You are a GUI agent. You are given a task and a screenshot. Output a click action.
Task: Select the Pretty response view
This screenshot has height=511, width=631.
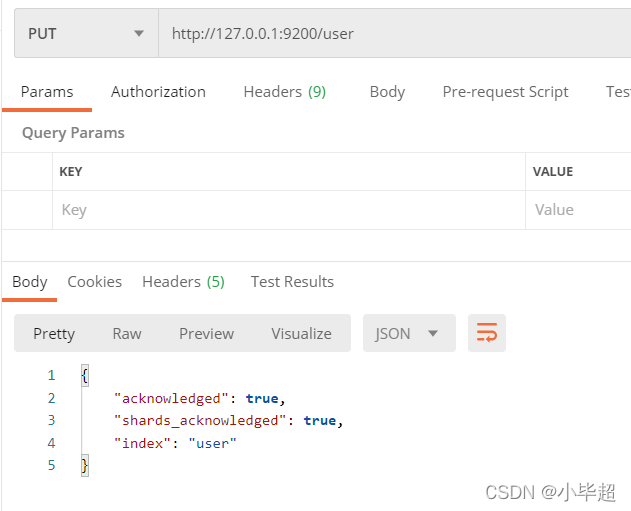pos(54,334)
